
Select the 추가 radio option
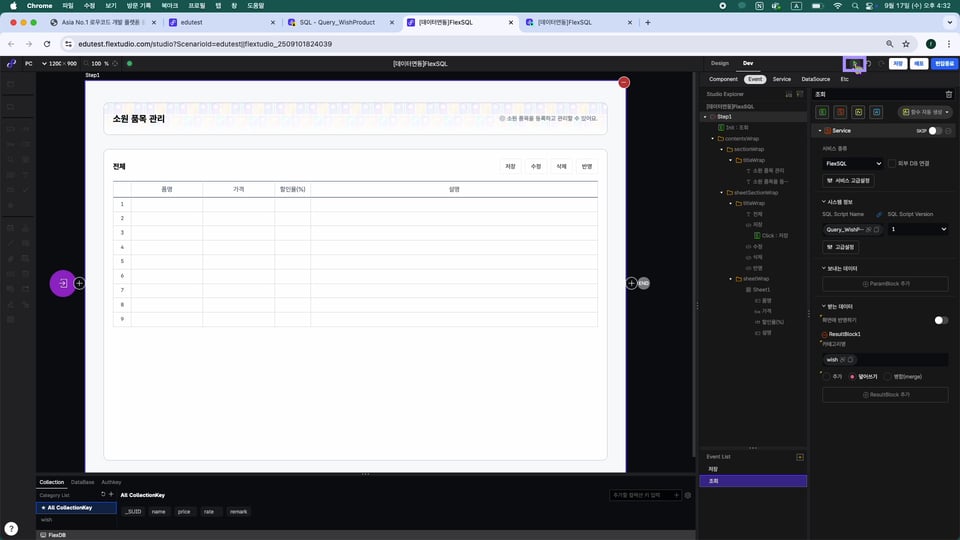click(x=827, y=377)
